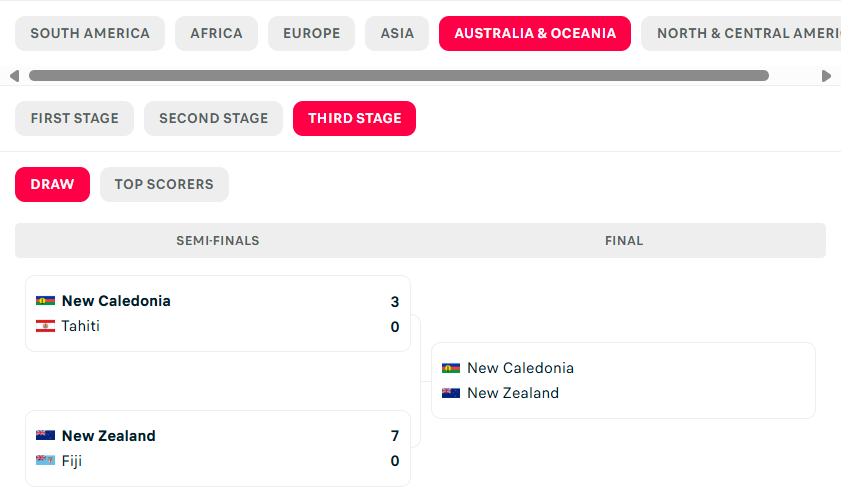Switch to First Stage
The height and width of the screenshot is (497, 848).
point(75,118)
